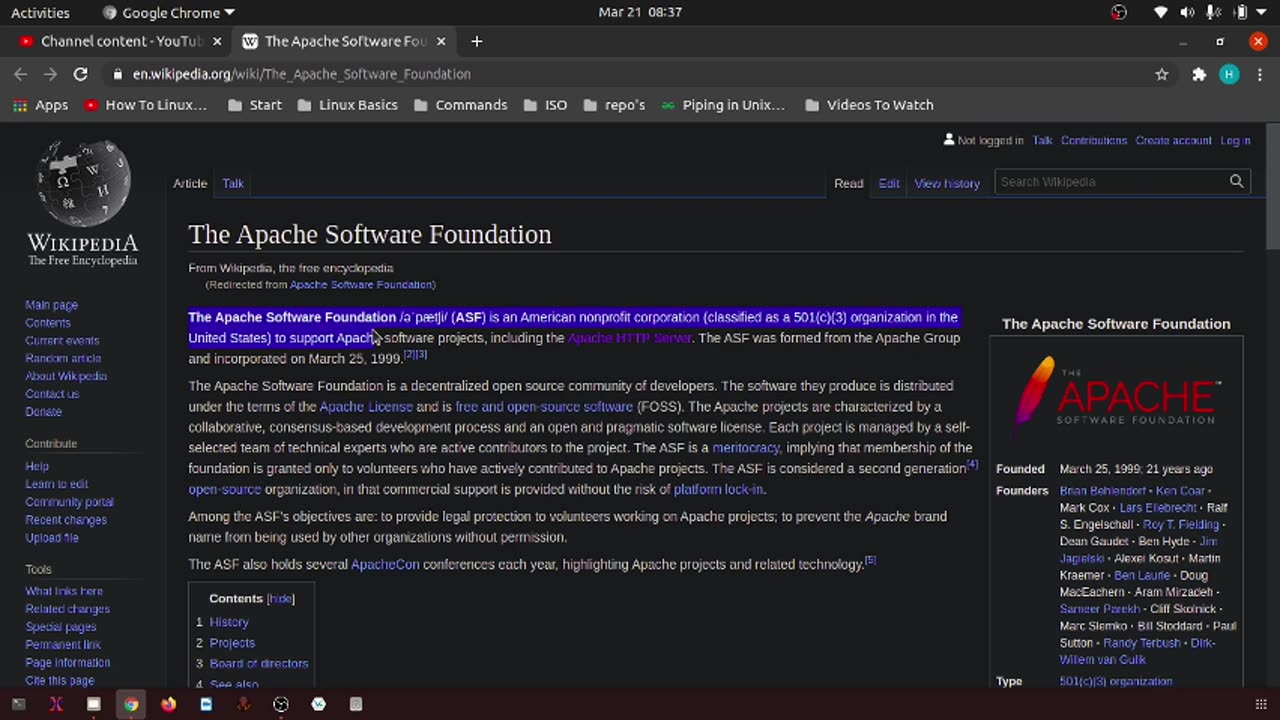This screenshot has height=720, width=1280.
Task: Open the Talk tab of the article
Action: click(x=233, y=183)
